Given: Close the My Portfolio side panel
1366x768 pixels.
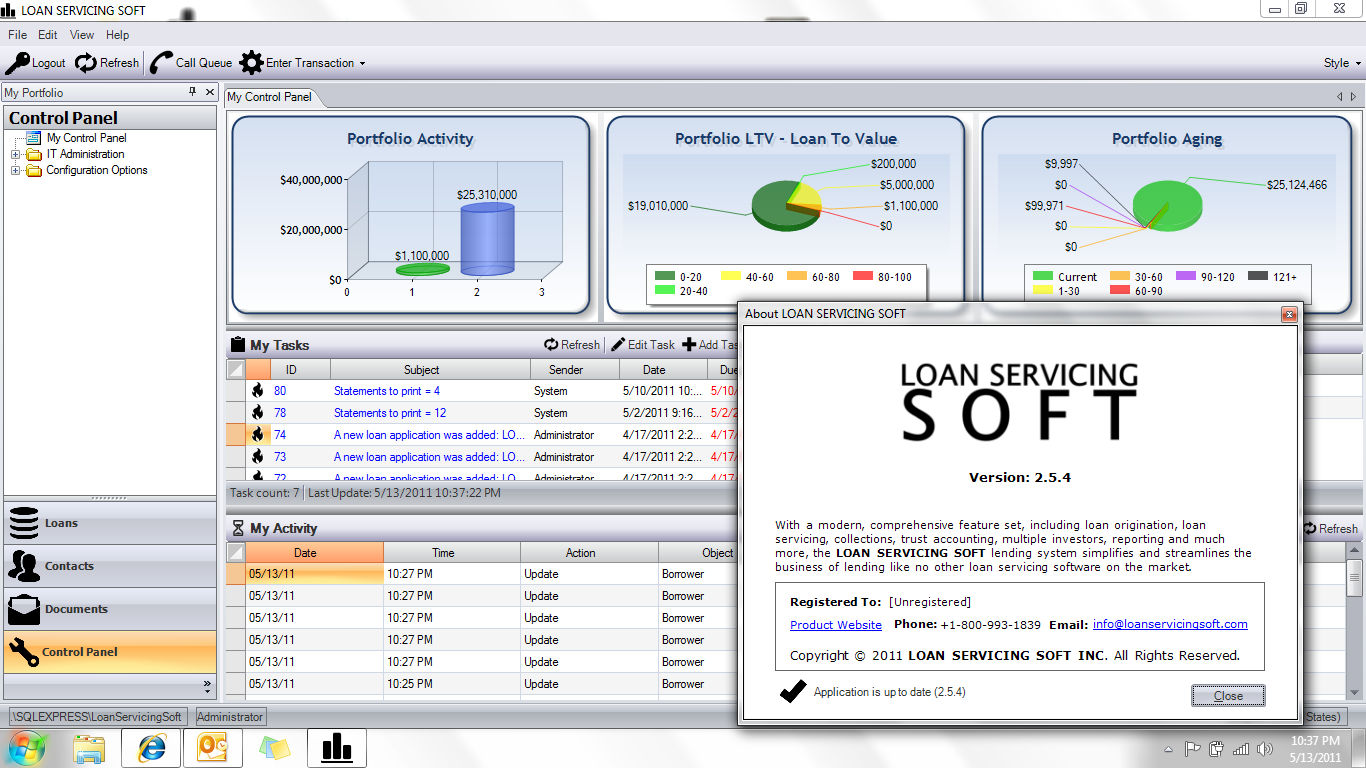Looking at the screenshot, I should coord(210,92).
